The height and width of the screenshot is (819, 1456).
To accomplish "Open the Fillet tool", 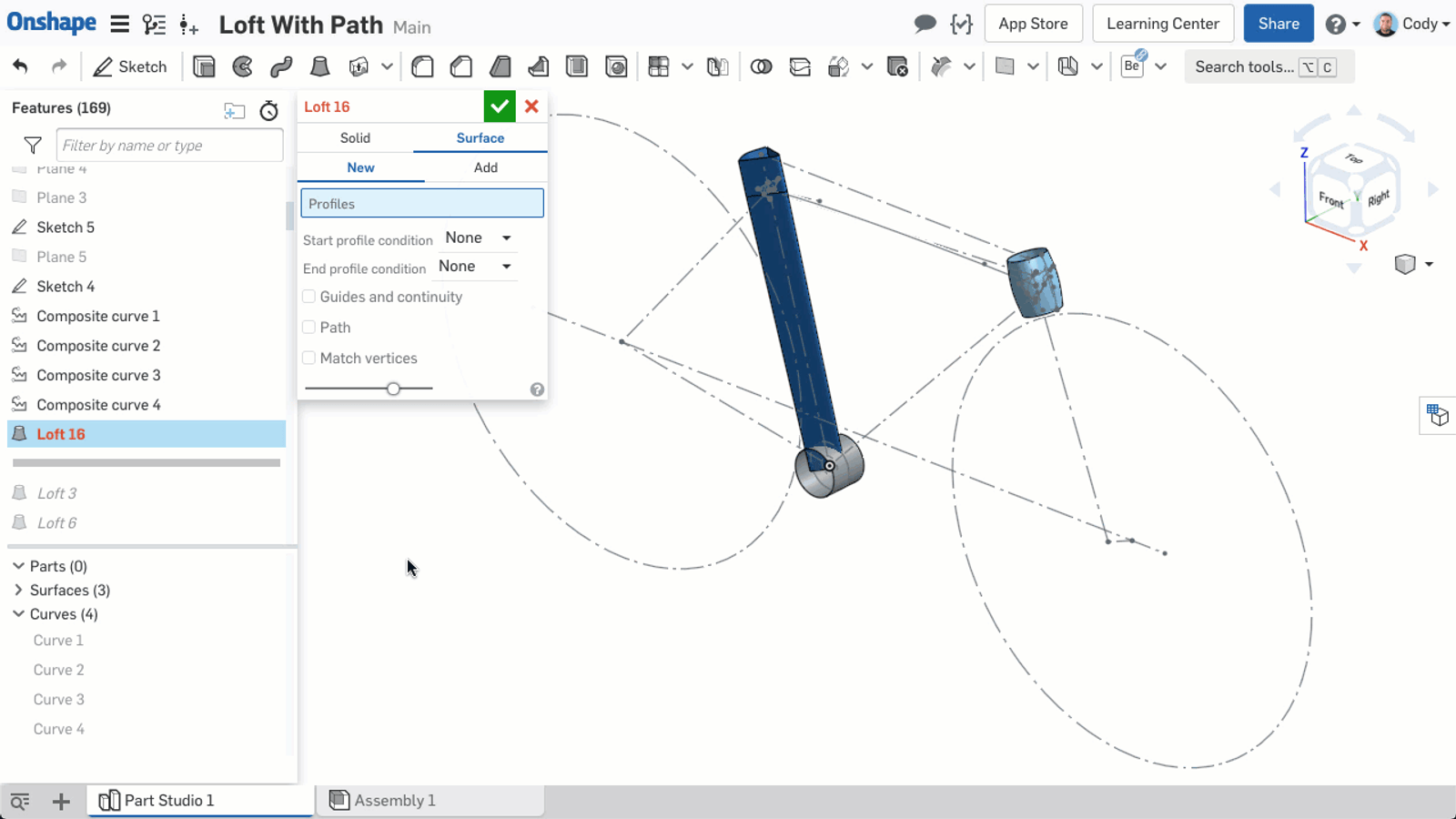I will pos(422,66).
